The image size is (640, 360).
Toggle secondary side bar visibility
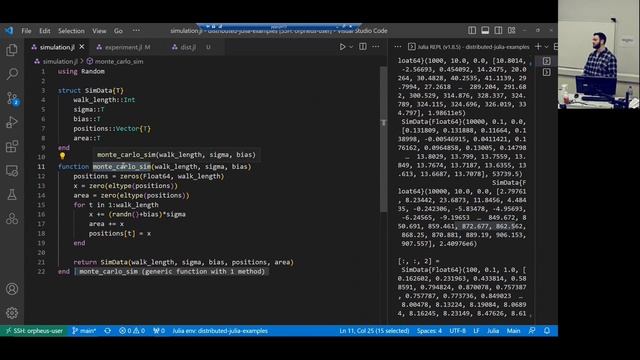(498, 31)
